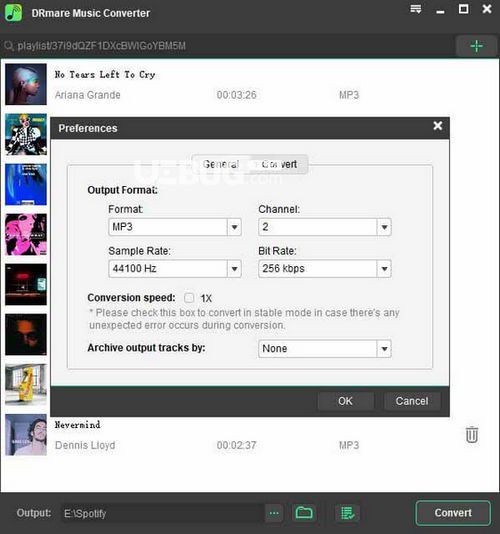Click the search magnifier icon
Viewport: 500px width, 534px height.
(x=9, y=46)
